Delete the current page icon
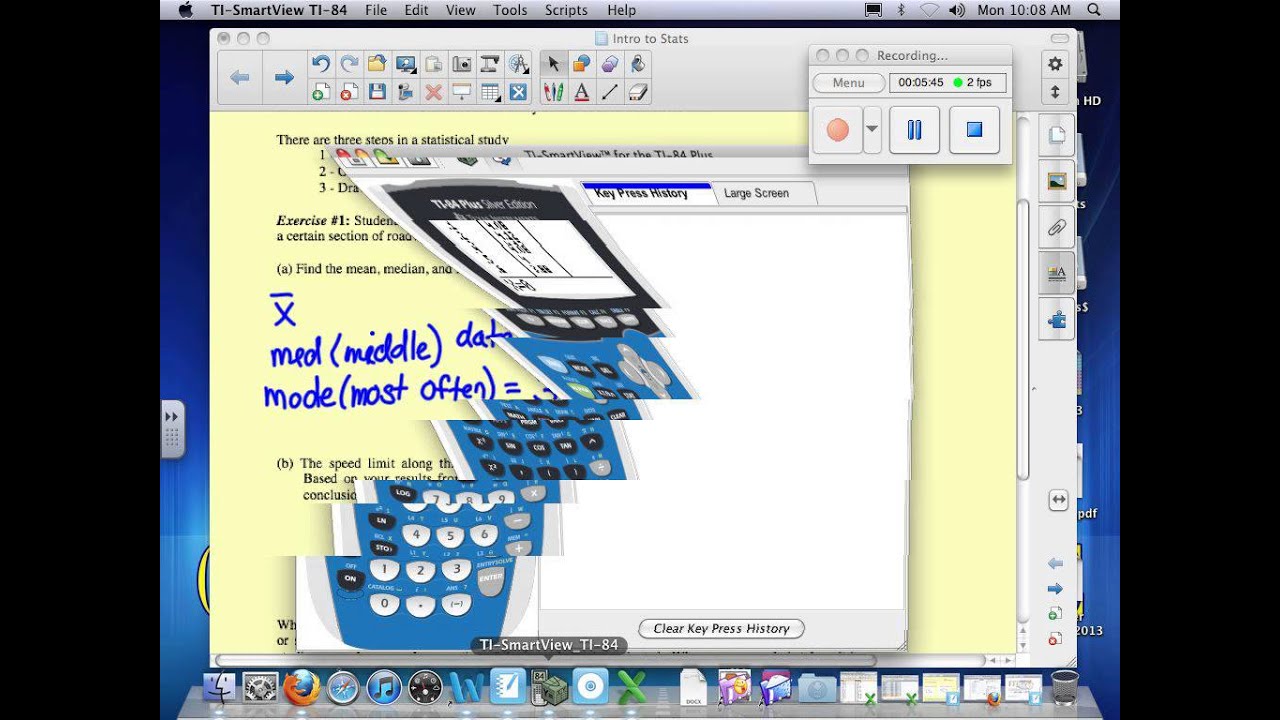The image size is (1280, 720). click(349, 92)
